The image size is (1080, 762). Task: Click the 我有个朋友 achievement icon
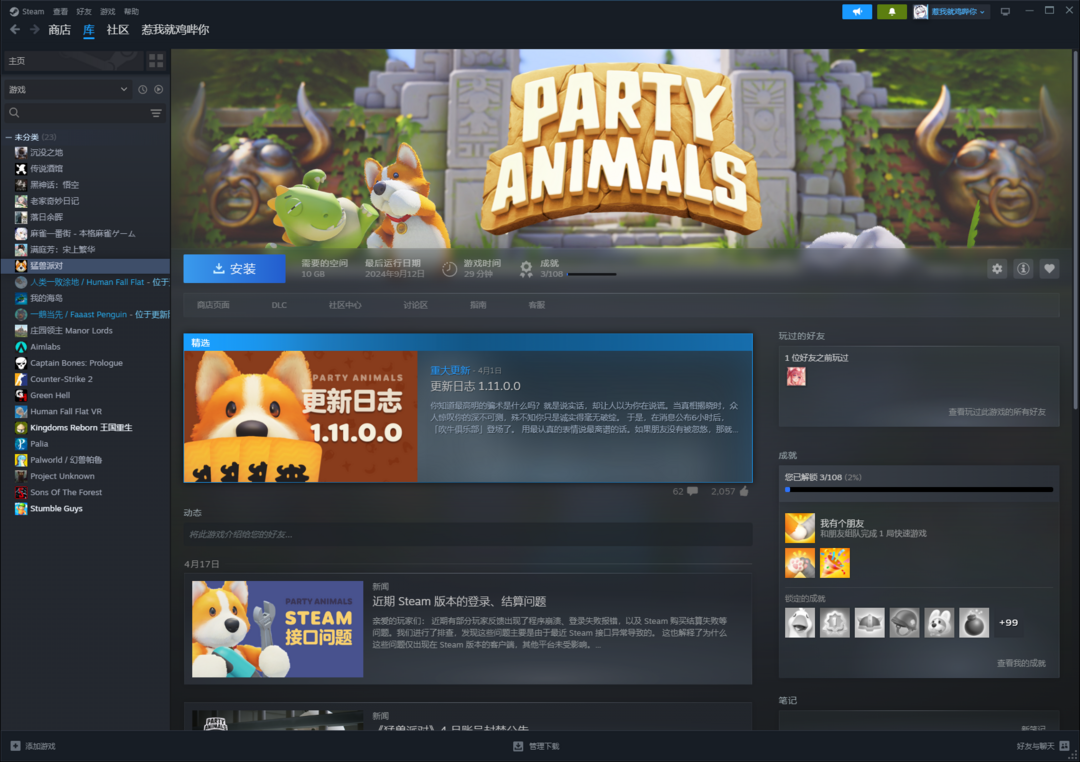pyautogui.click(x=800, y=528)
